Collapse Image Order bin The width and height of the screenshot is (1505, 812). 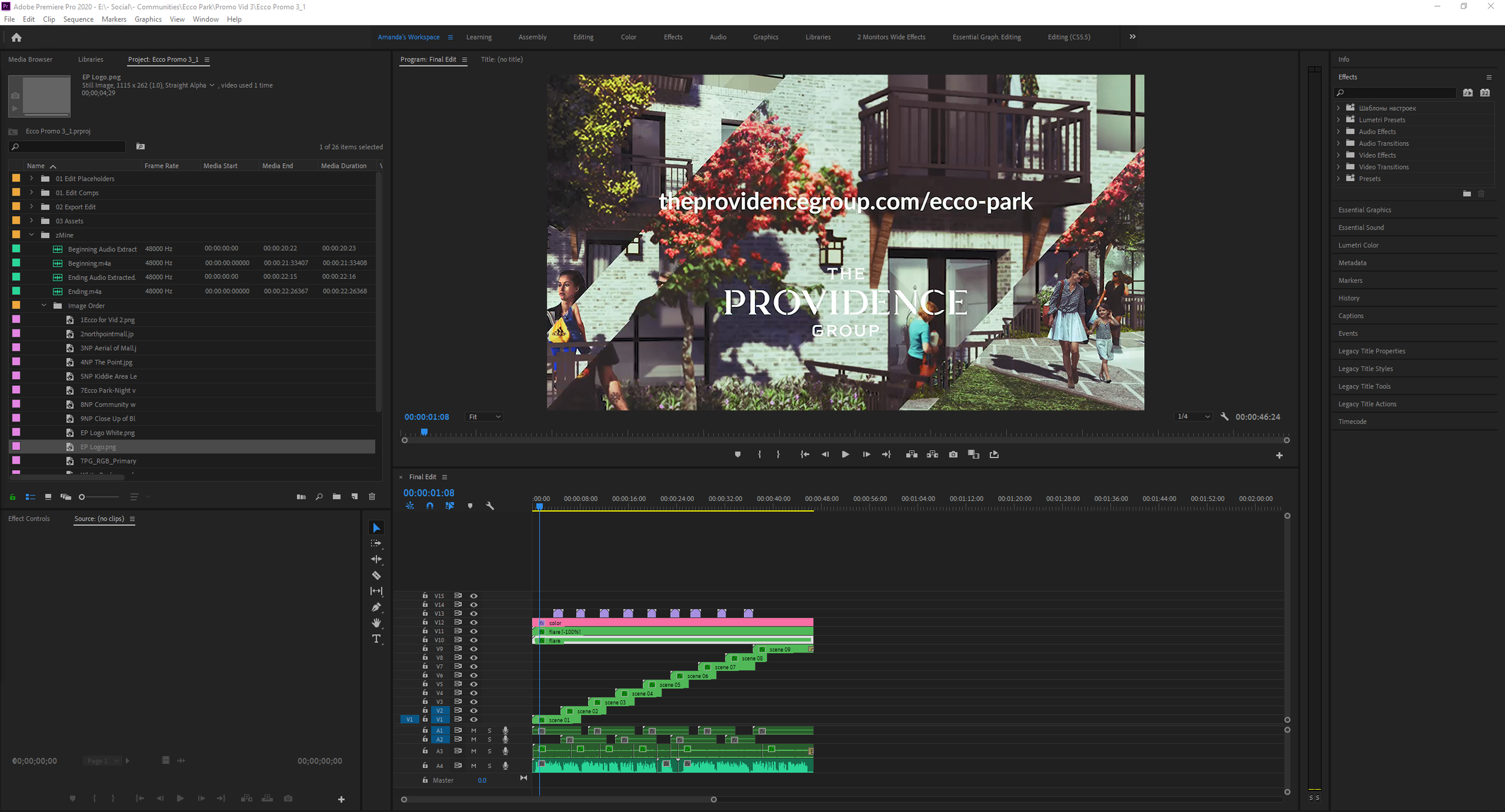[x=43, y=305]
